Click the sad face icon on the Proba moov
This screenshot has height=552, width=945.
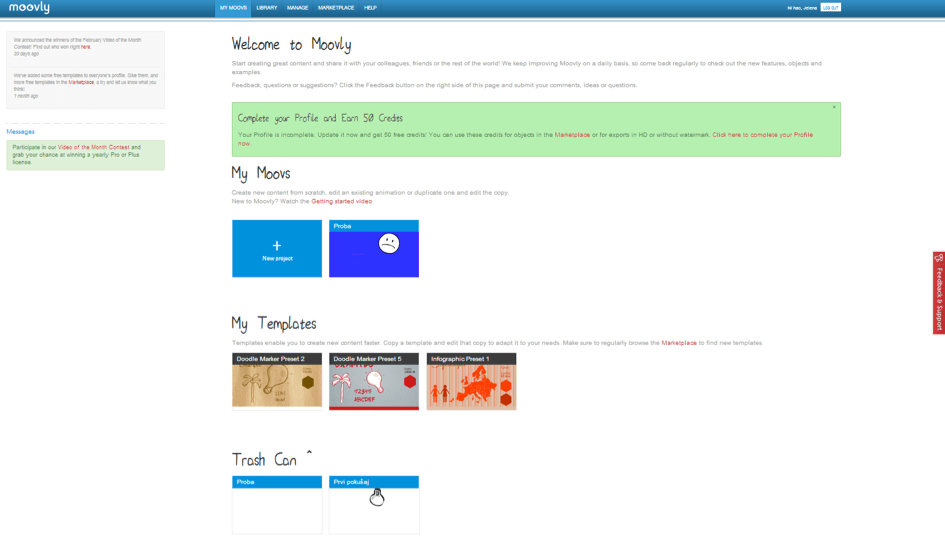coord(389,243)
